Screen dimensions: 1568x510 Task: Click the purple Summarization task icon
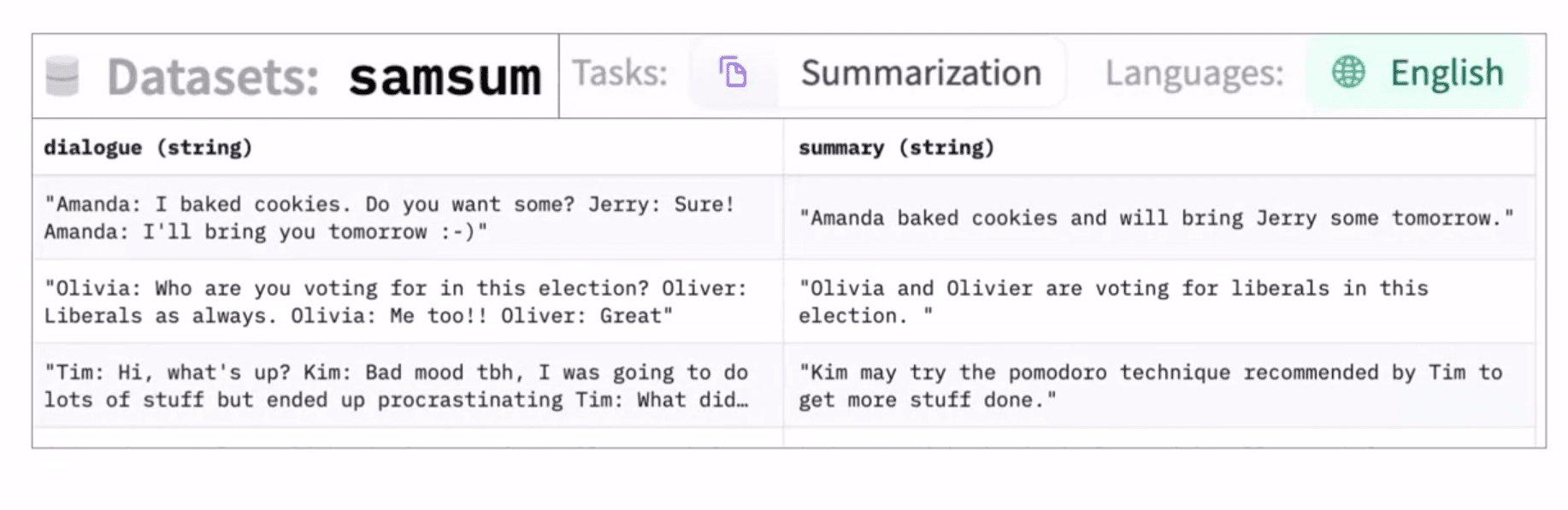(733, 73)
